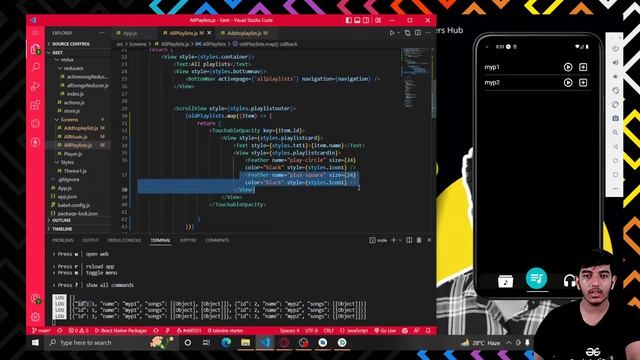Tap the music folder icon in phone bottom nav
The height and width of the screenshot is (360, 640).
pos(505,281)
